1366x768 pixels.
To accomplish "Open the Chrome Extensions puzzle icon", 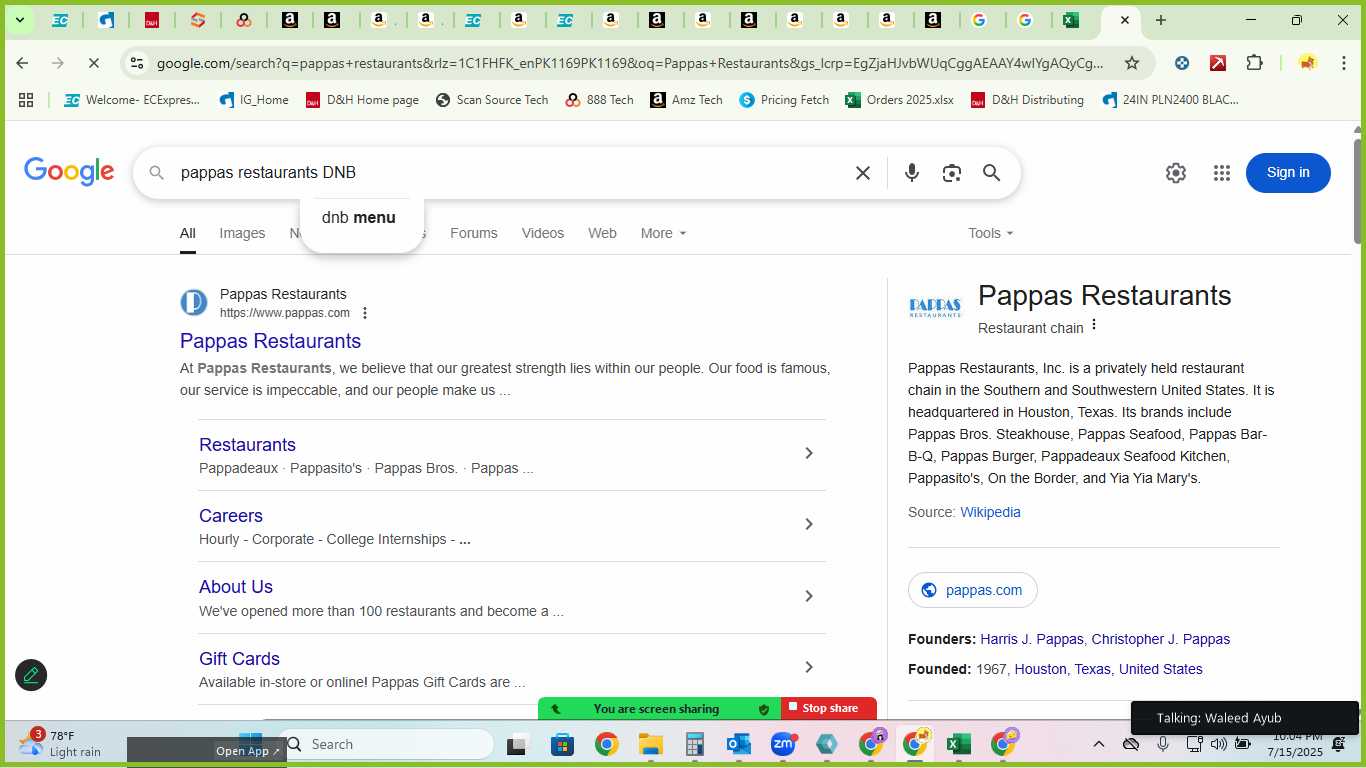I will [1254, 63].
